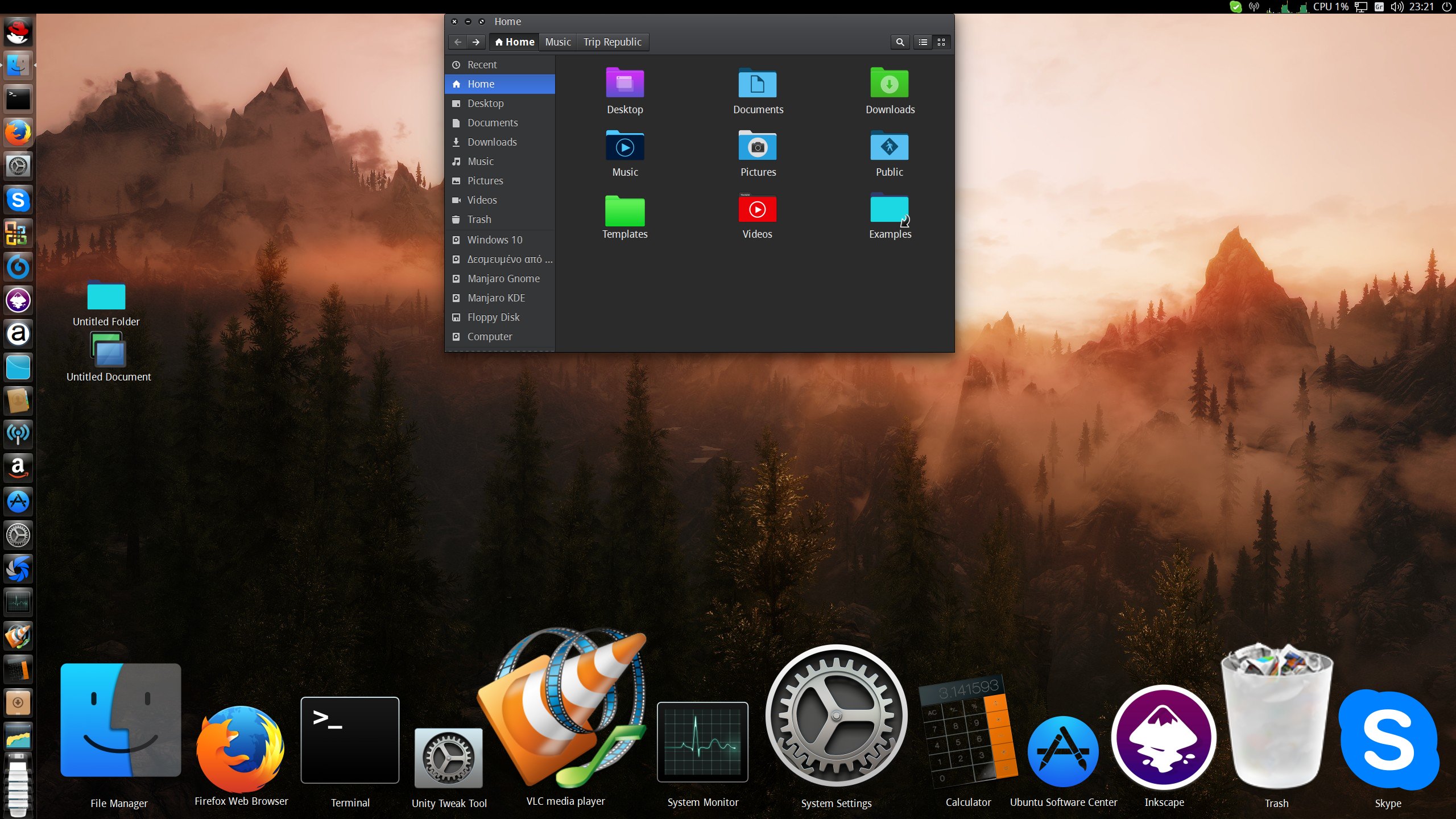Select the Music breadcrumb tab
The width and height of the screenshot is (1456, 819).
tap(557, 42)
